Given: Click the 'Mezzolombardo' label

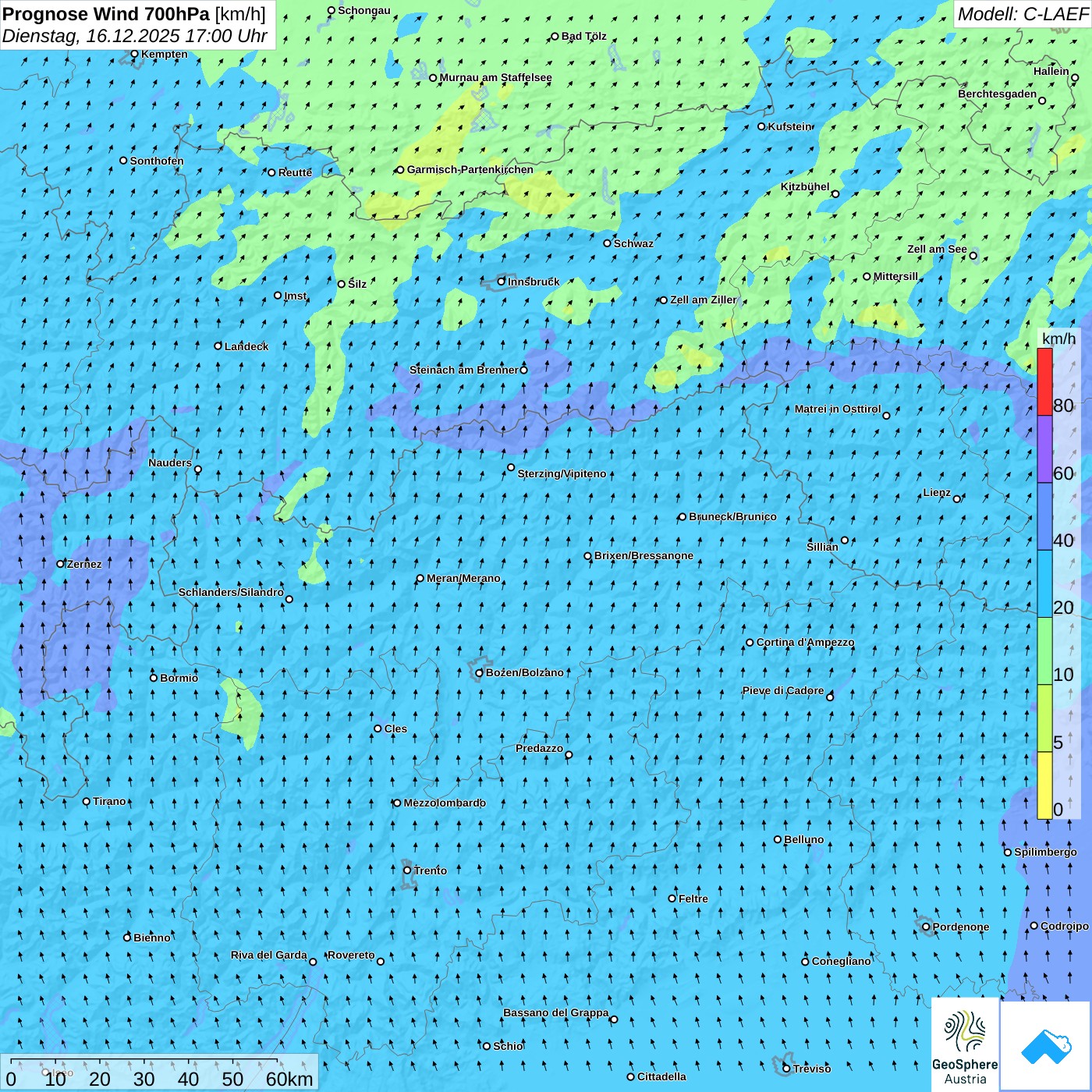Looking at the screenshot, I should [x=445, y=803].
